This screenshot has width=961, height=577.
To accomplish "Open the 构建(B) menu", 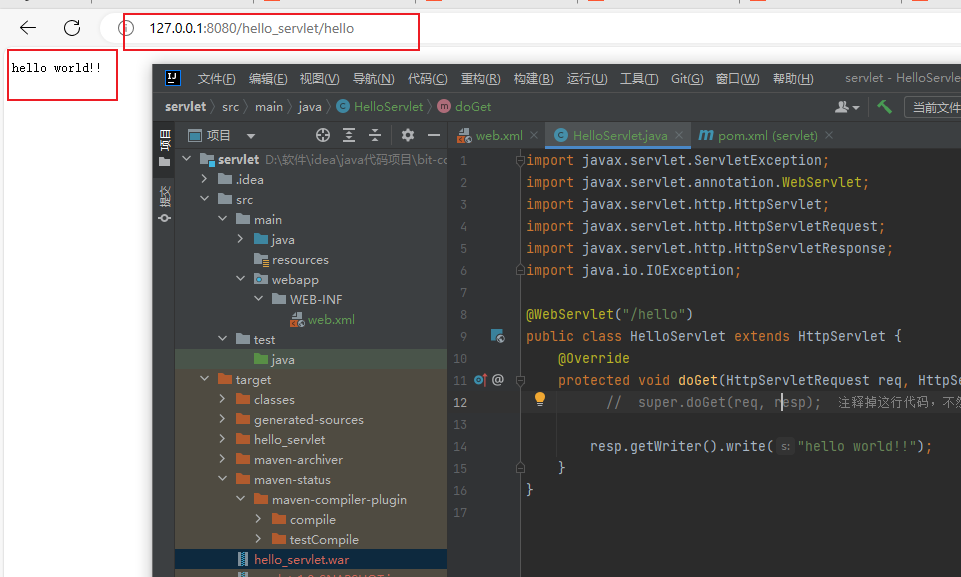I will point(533,79).
